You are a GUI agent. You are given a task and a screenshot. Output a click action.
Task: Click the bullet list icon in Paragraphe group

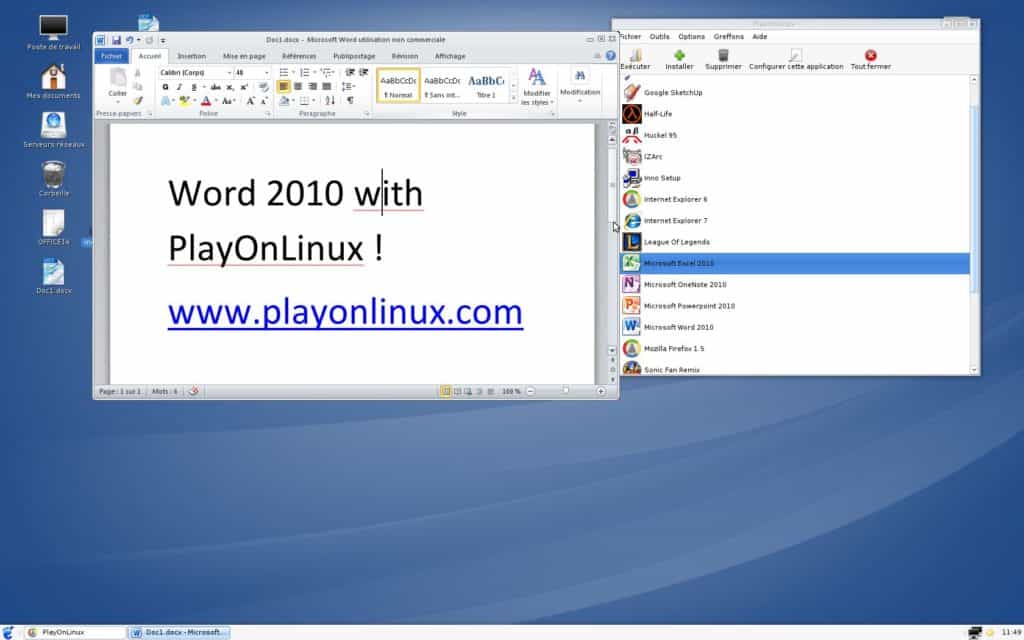click(283, 72)
